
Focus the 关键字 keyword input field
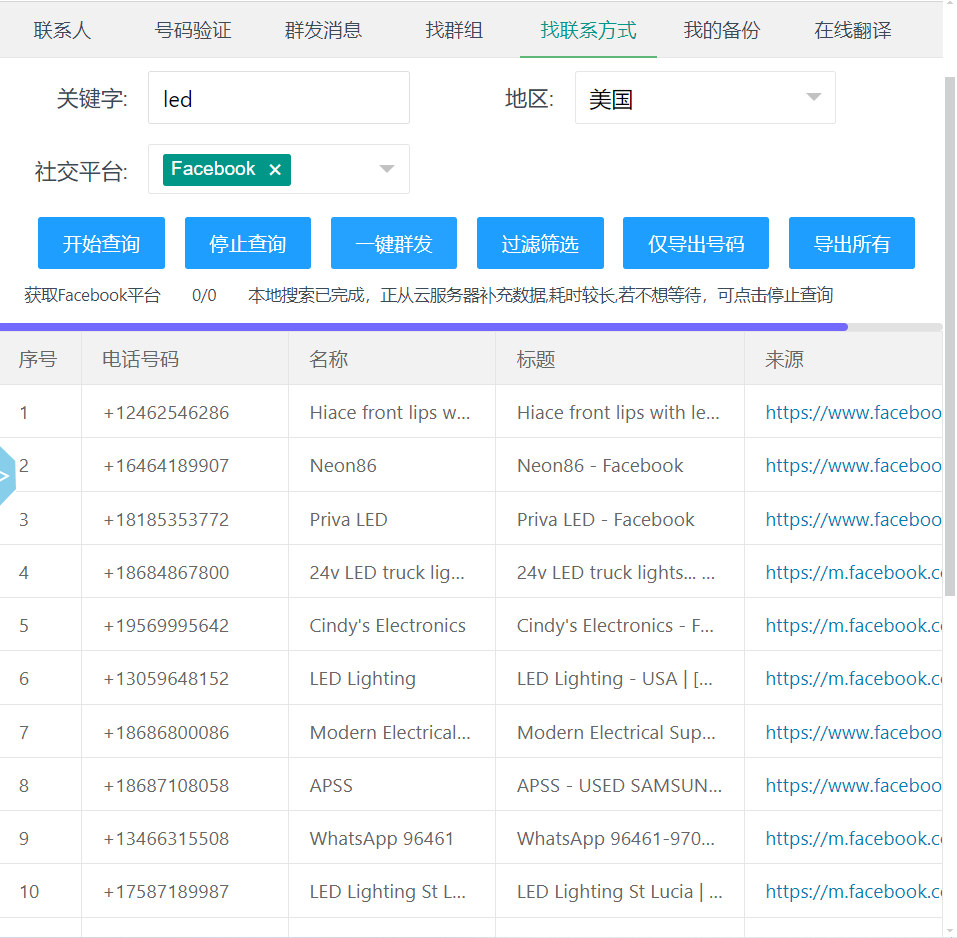point(278,98)
